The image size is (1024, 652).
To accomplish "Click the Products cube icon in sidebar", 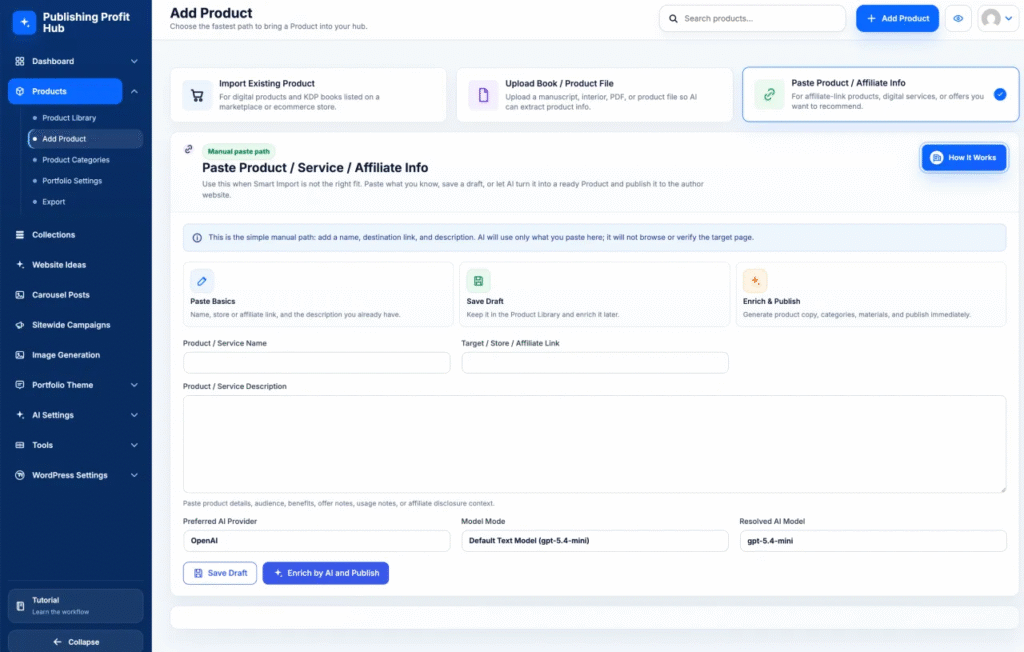I will tap(20, 91).
